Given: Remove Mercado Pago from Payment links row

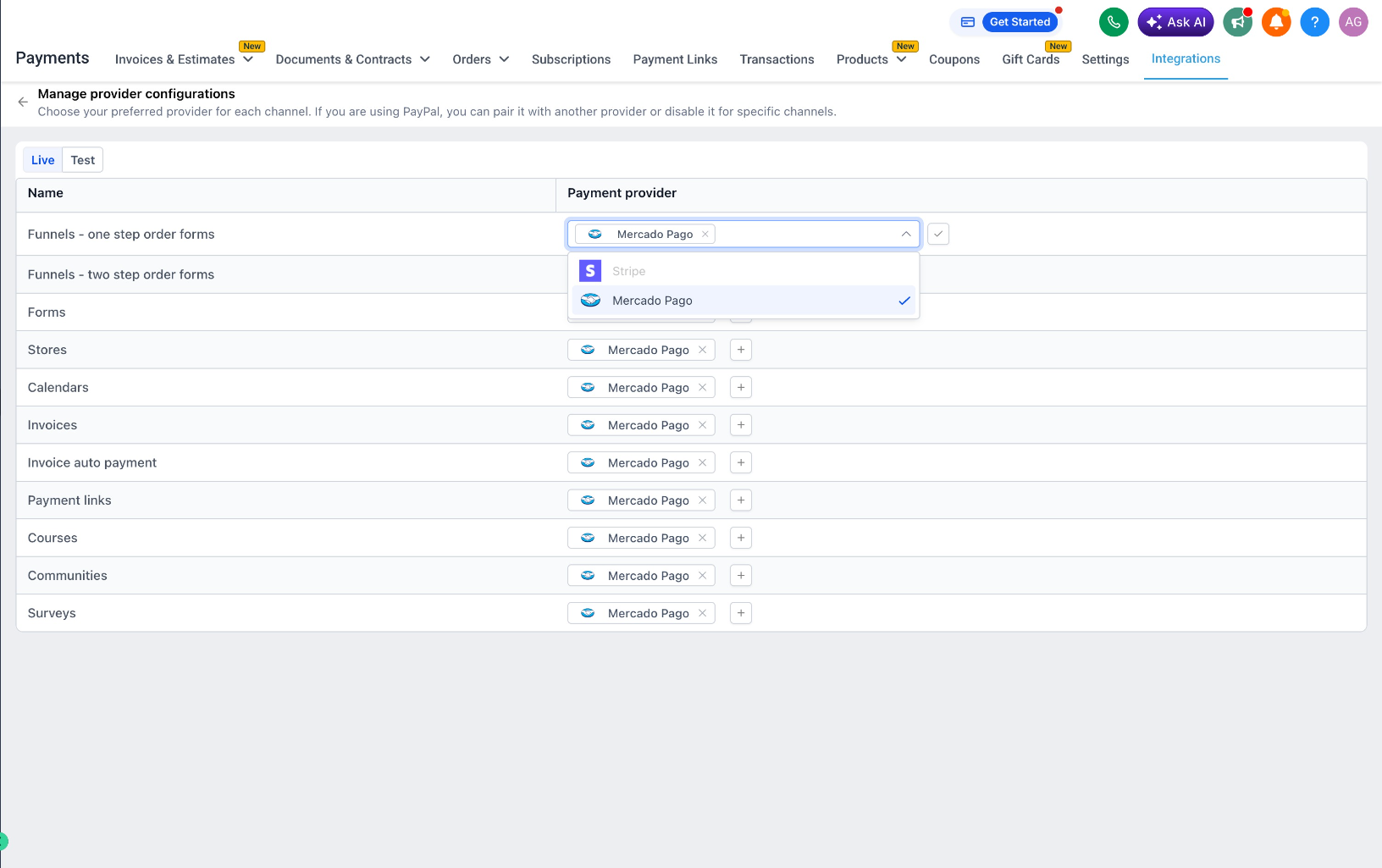Looking at the screenshot, I should (702, 500).
